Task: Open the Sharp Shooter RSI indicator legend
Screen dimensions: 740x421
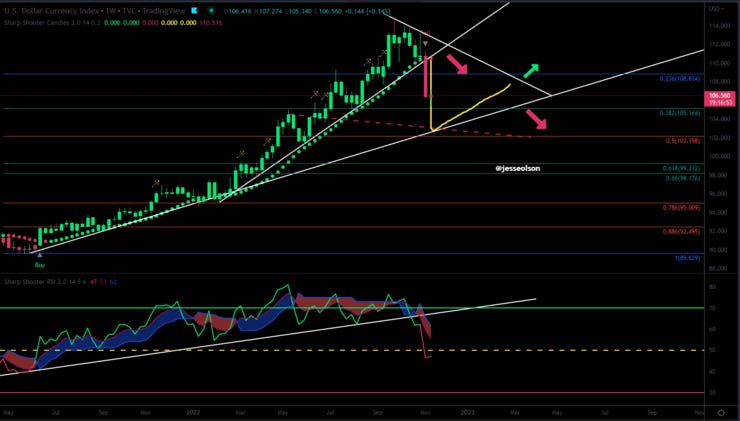Action: (45, 282)
